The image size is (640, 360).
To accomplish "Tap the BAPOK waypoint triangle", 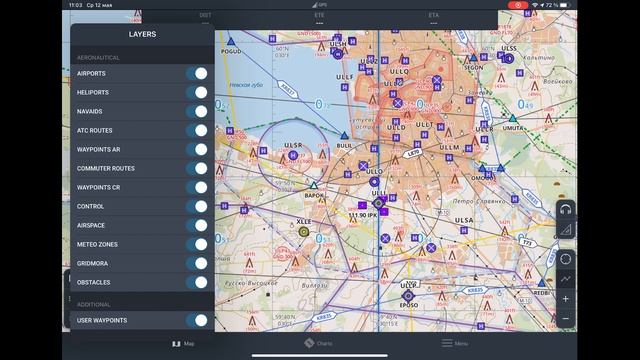I will tap(313, 186).
